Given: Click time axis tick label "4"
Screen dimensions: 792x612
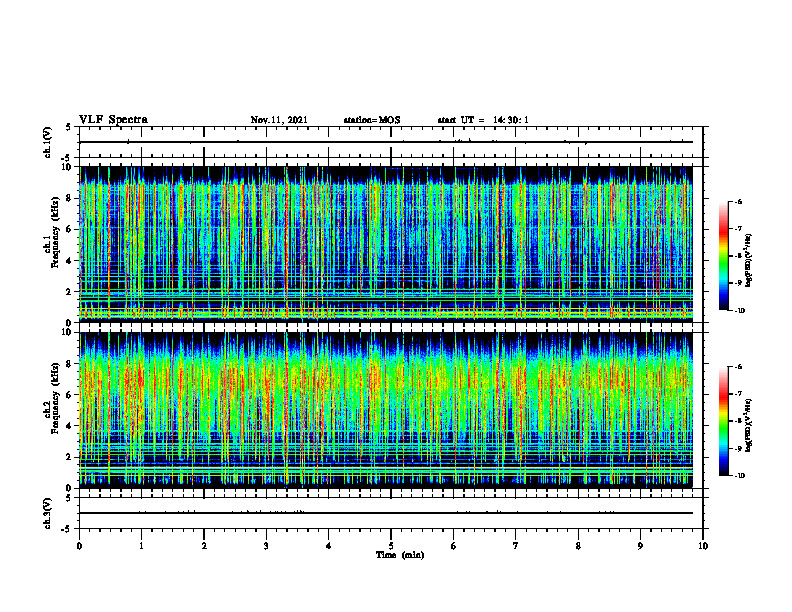Looking at the screenshot, I should click(x=329, y=546).
